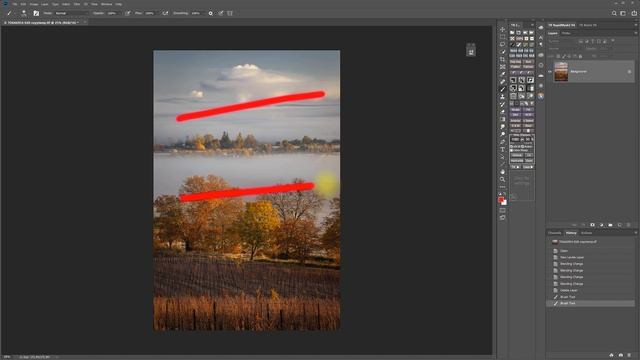Image resolution: width=640 pixels, height=360 pixels.
Task: Select the Crop tool
Action: pos(502,60)
